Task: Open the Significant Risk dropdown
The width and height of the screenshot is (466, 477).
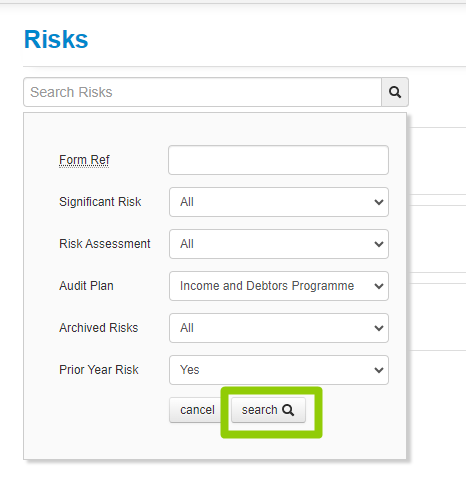Action: point(279,202)
